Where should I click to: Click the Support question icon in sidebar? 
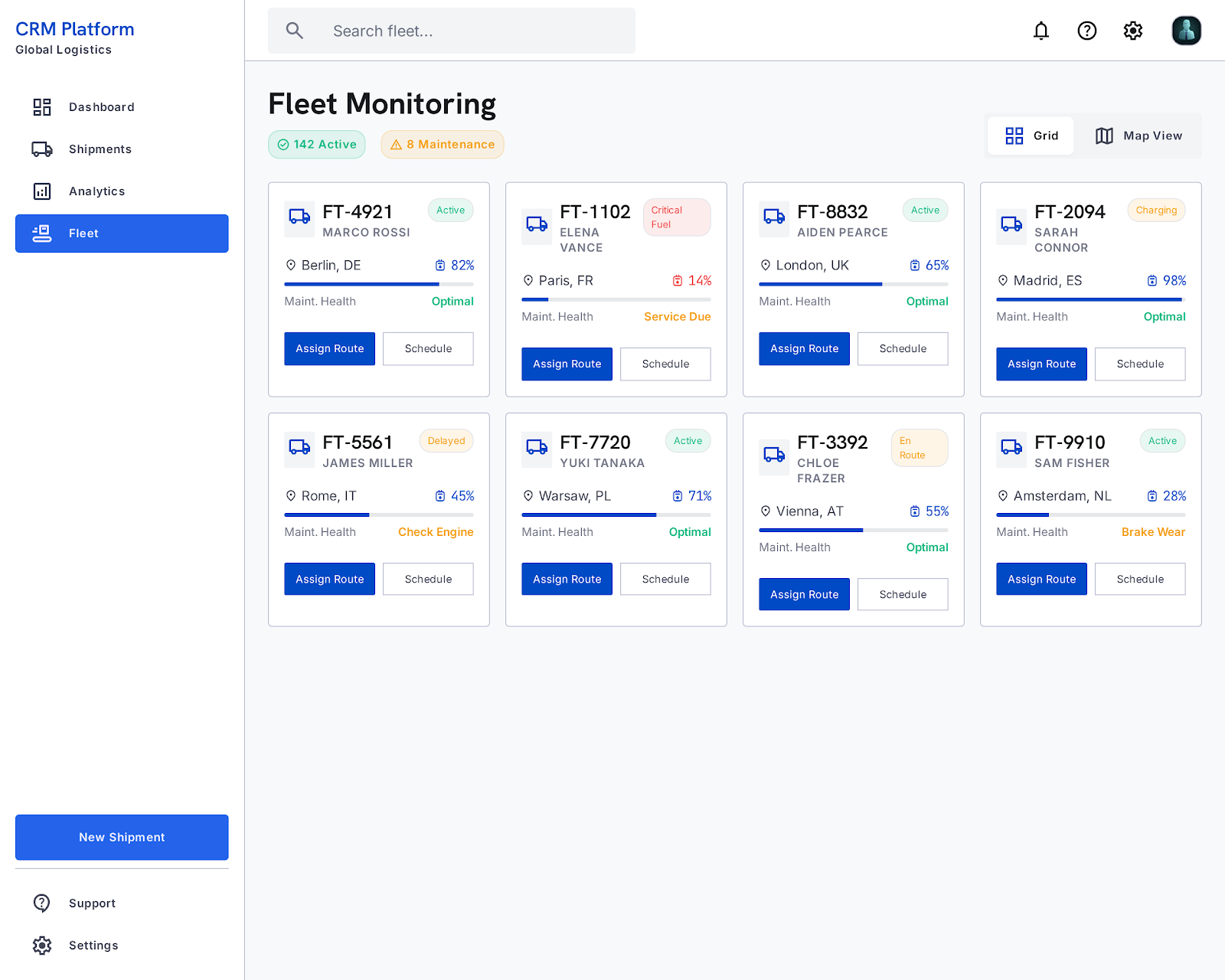(42, 903)
